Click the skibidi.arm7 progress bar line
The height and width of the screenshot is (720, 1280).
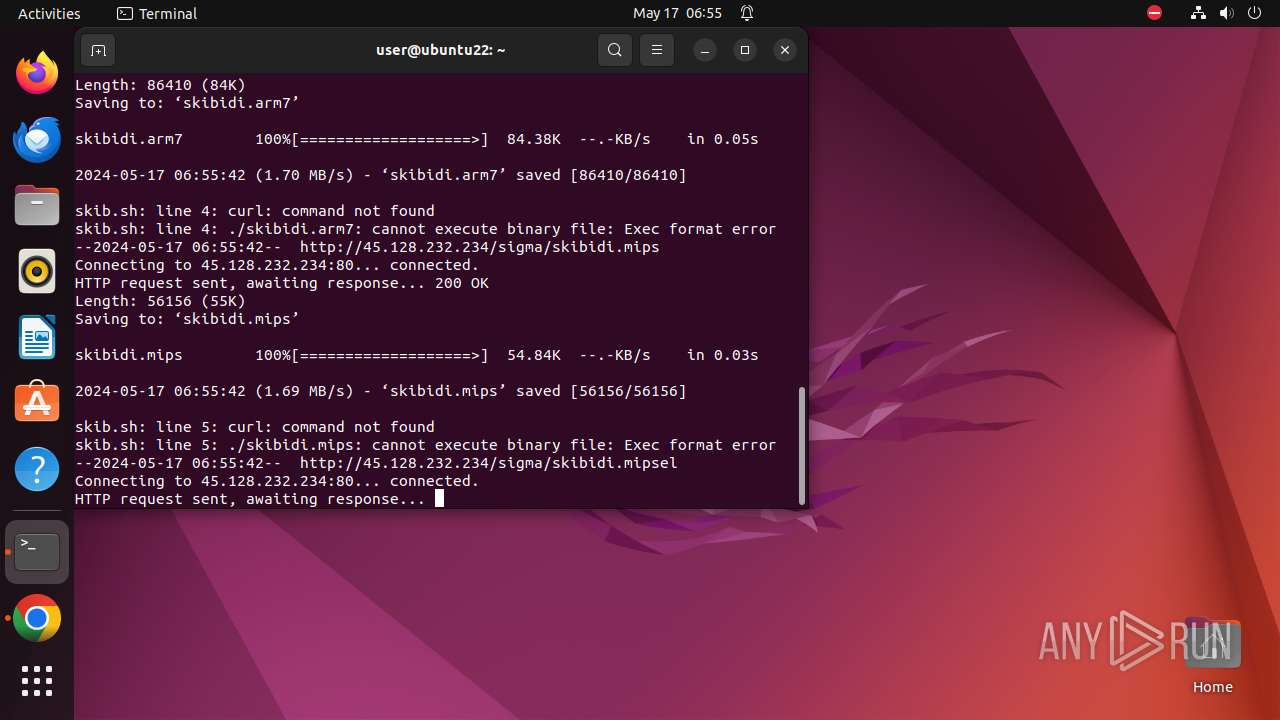coord(417,139)
